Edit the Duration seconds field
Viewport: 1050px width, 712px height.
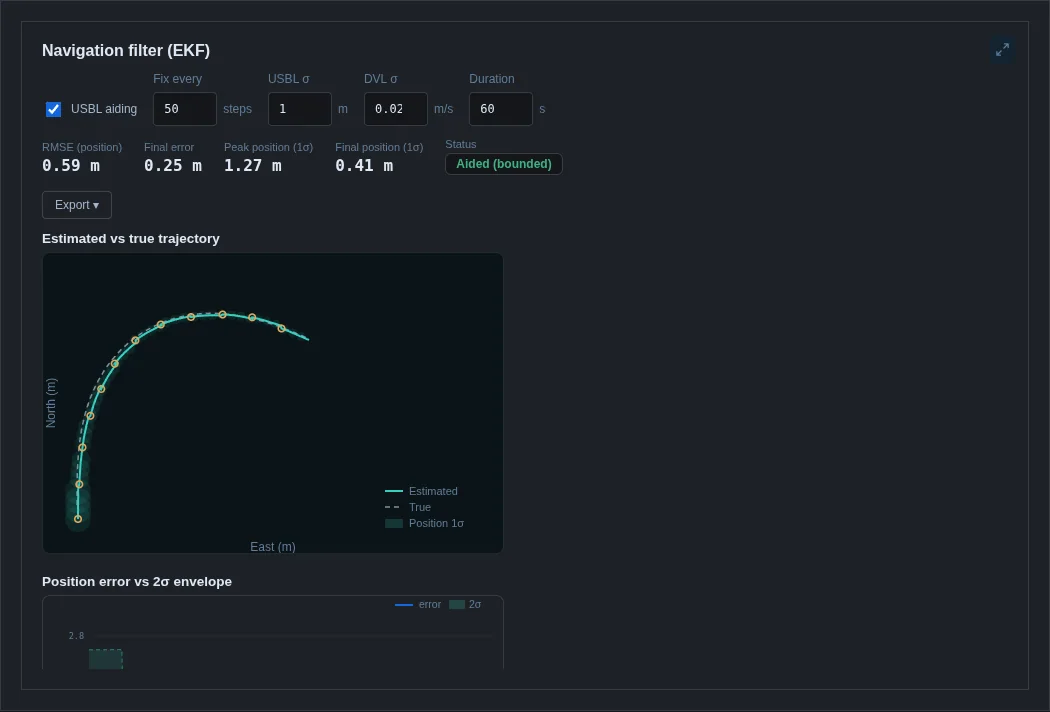(501, 109)
